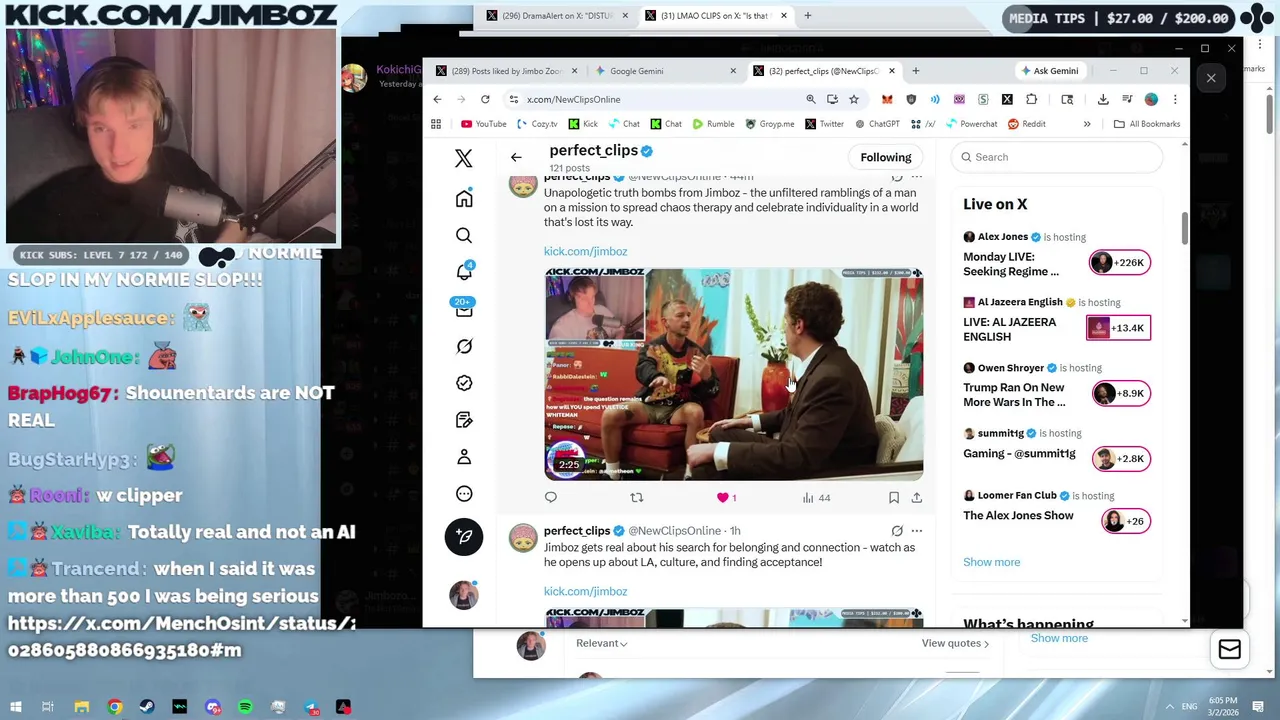
Task: Open File Explorer from taskbar
Action: 82,707
